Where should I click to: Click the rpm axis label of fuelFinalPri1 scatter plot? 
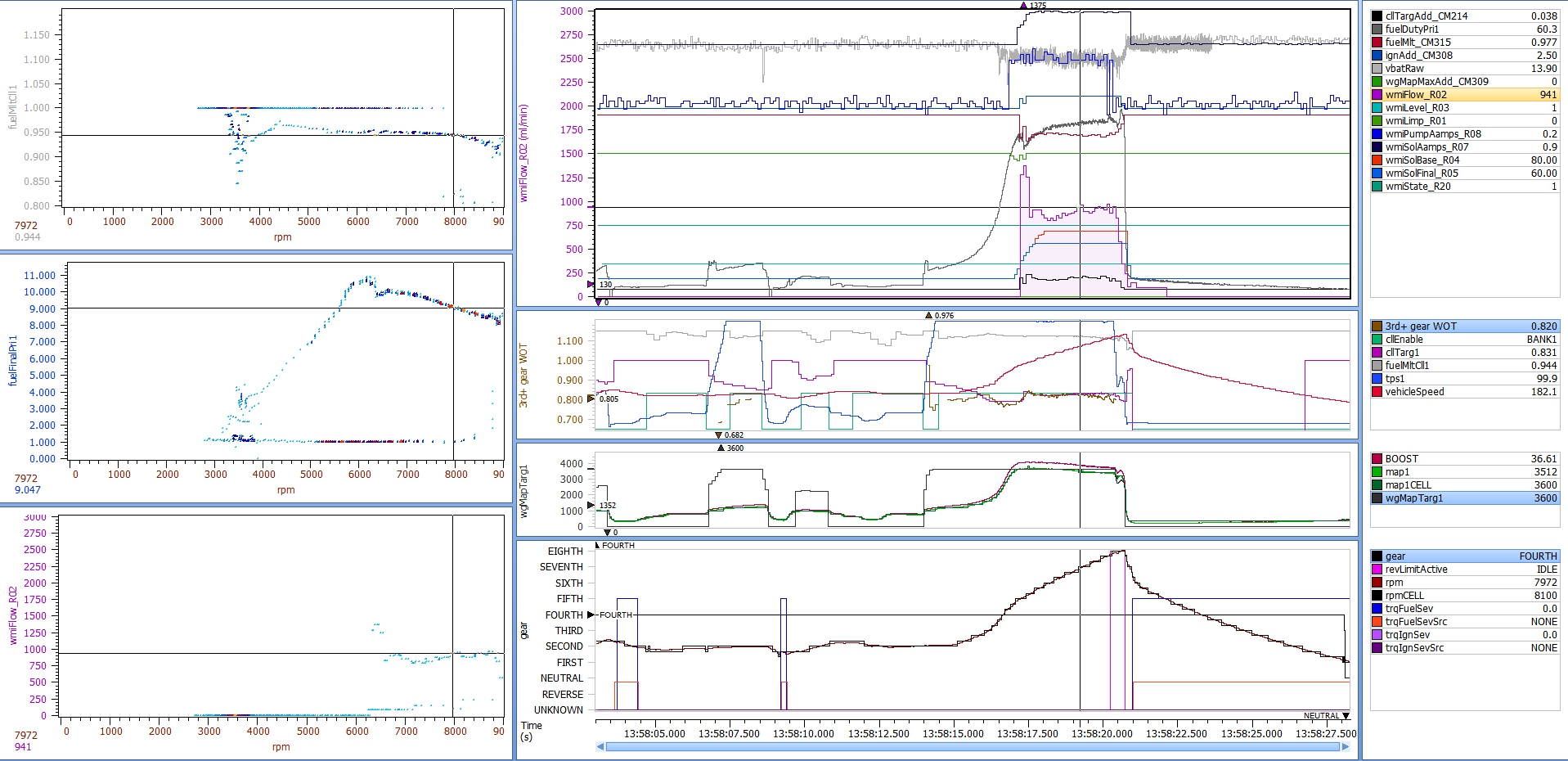click(285, 490)
